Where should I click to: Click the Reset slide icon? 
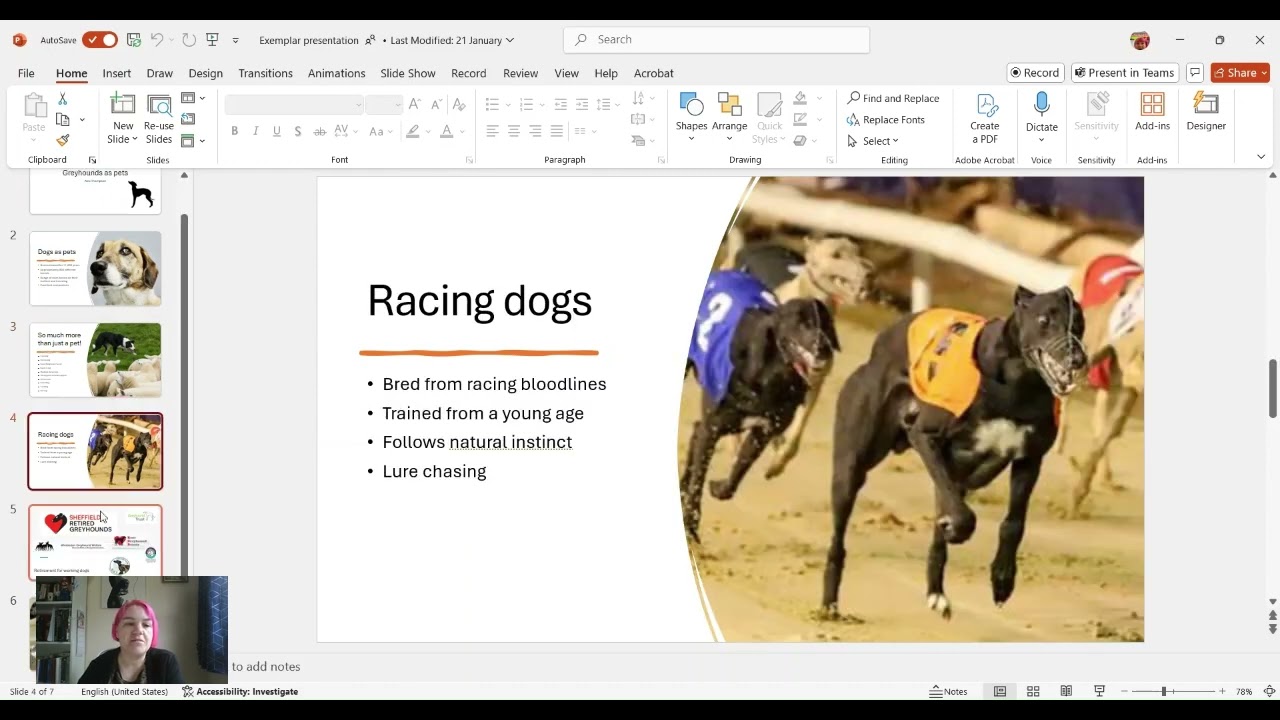tap(188, 119)
